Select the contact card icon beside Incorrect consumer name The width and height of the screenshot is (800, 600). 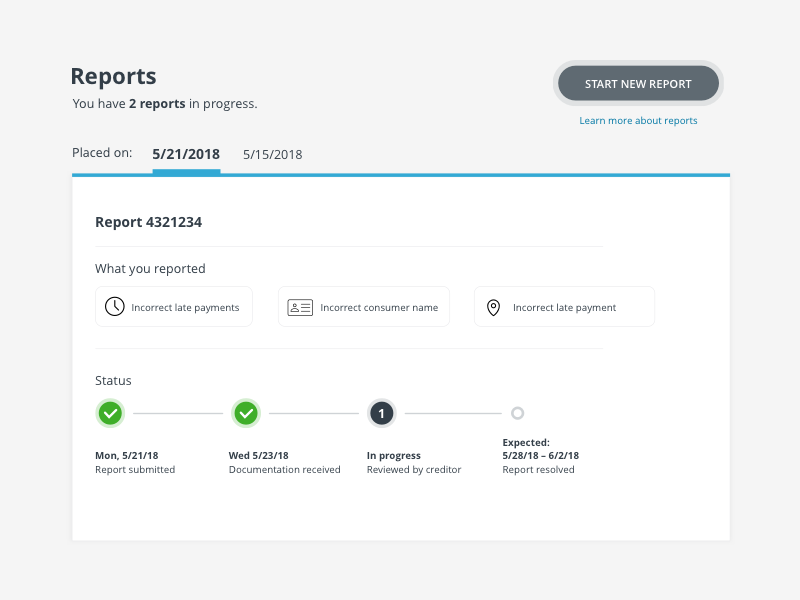click(x=299, y=306)
